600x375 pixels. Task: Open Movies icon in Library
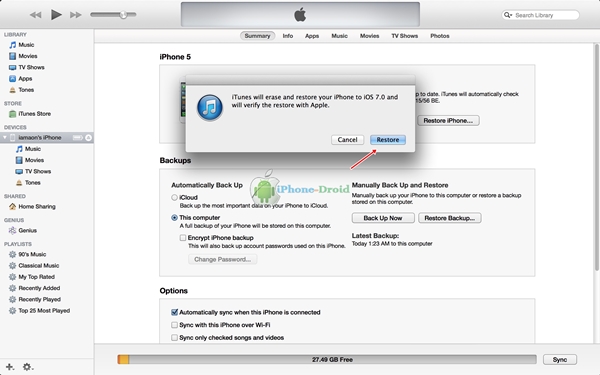coord(13,56)
